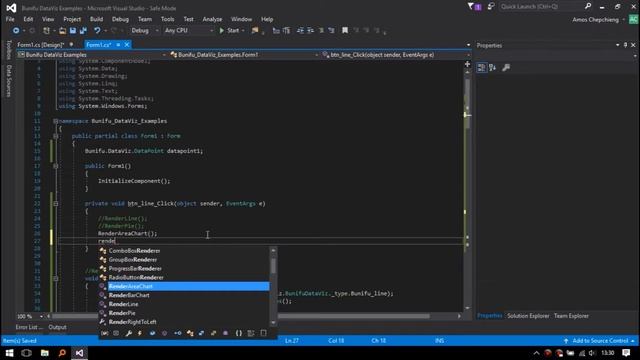Screen dimensions: 640x360
Task: Toggle the snippet filter at IntelliSense bar end
Action: point(264,333)
